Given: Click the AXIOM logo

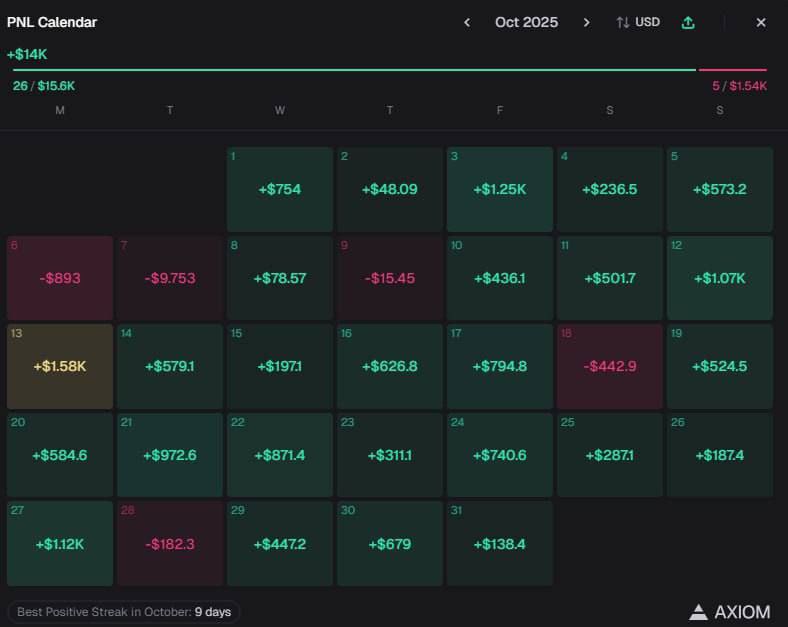Looking at the screenshot, I should coord(729,611).
